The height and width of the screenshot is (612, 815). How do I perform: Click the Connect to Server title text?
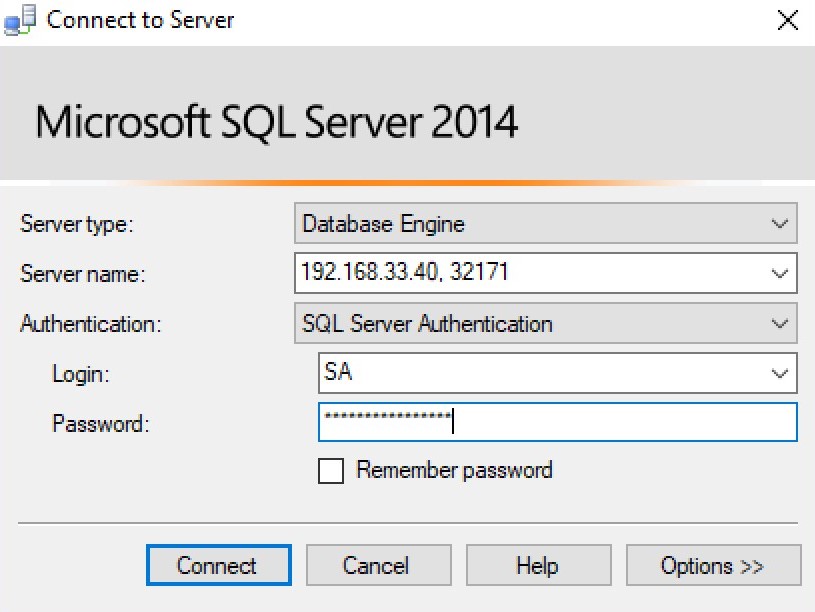pyautogui.click(x=140, y=20)
